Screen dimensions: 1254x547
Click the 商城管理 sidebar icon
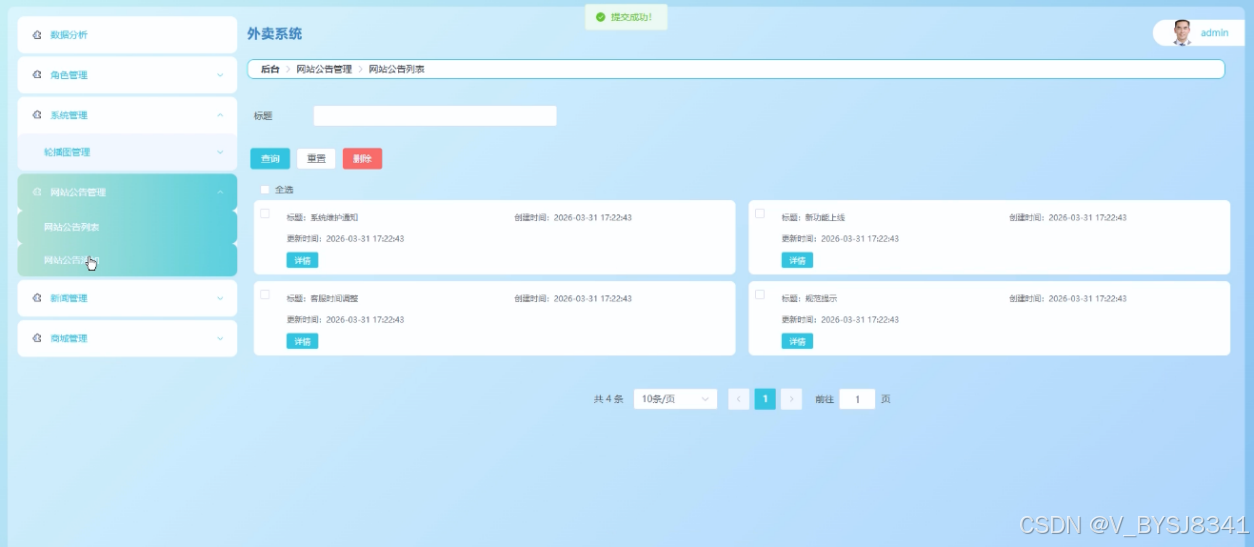(37, 338)
